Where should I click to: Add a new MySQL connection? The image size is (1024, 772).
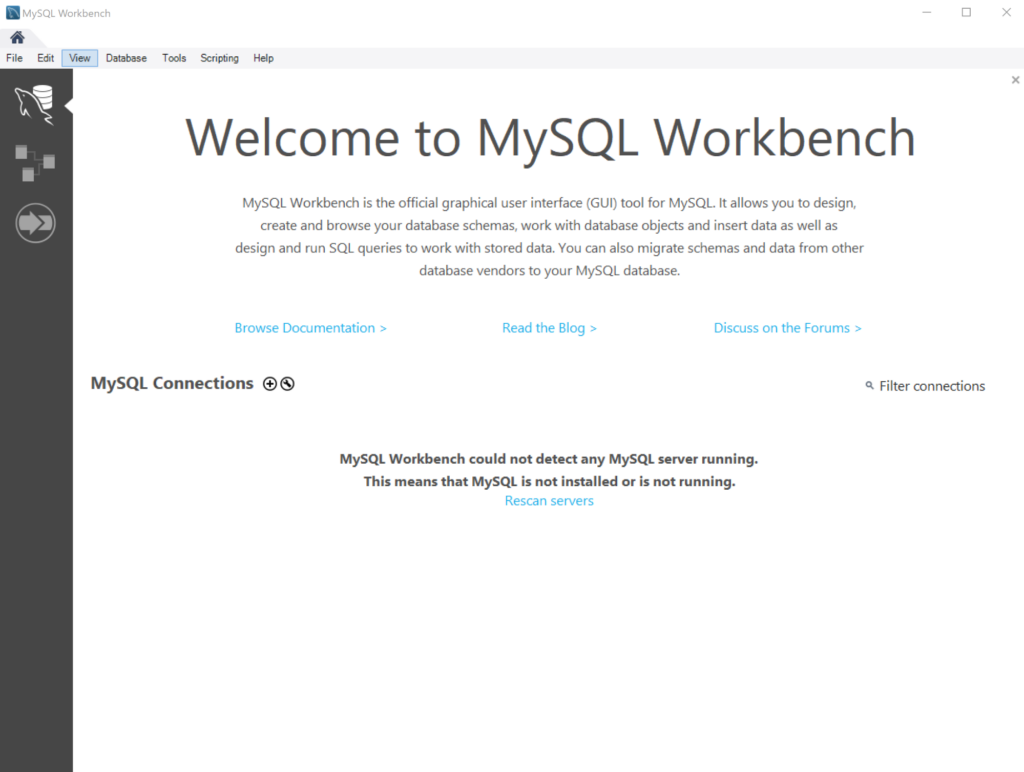(270, 383)
